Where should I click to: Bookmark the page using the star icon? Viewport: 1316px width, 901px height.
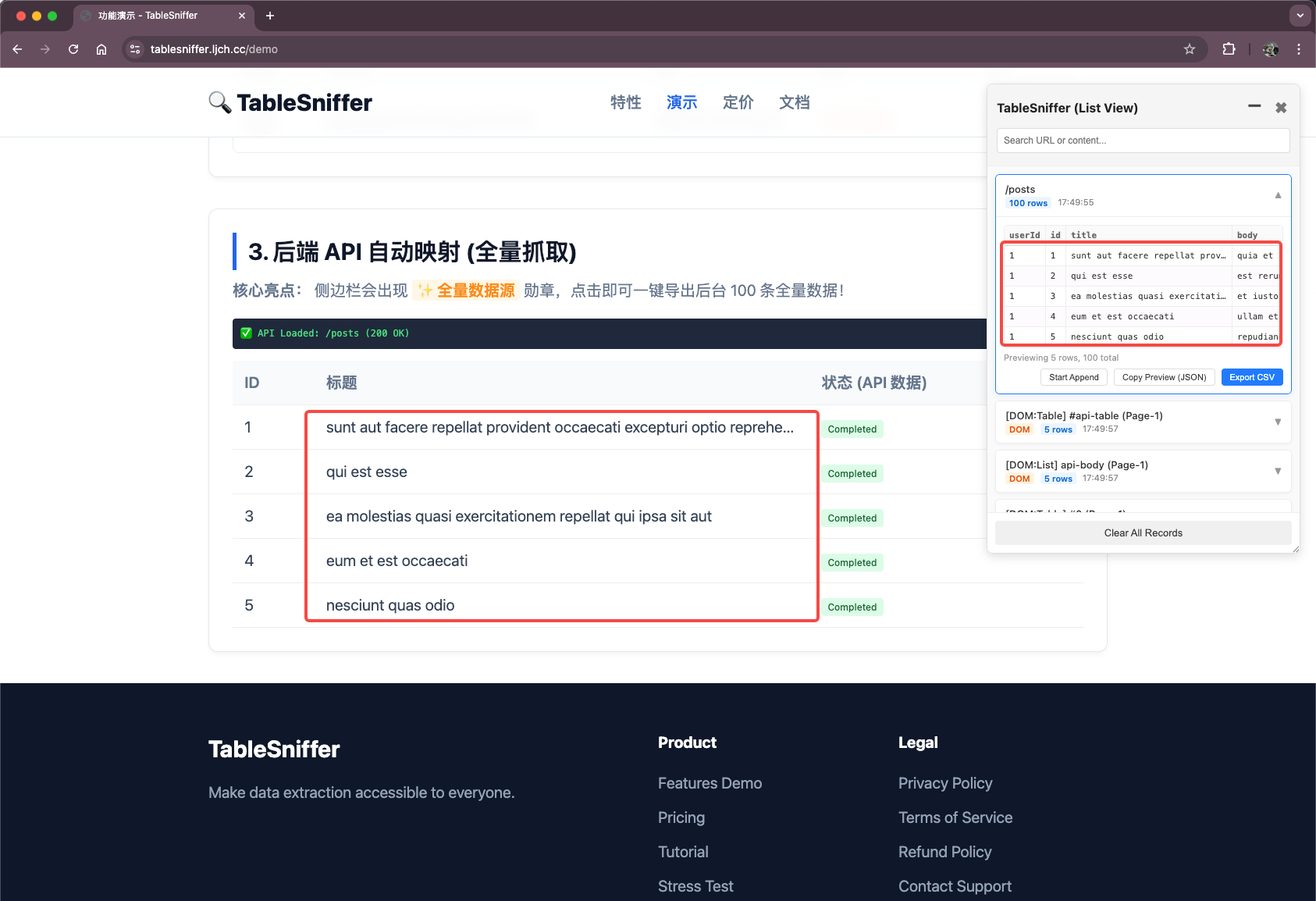(x=1190, y=48)
